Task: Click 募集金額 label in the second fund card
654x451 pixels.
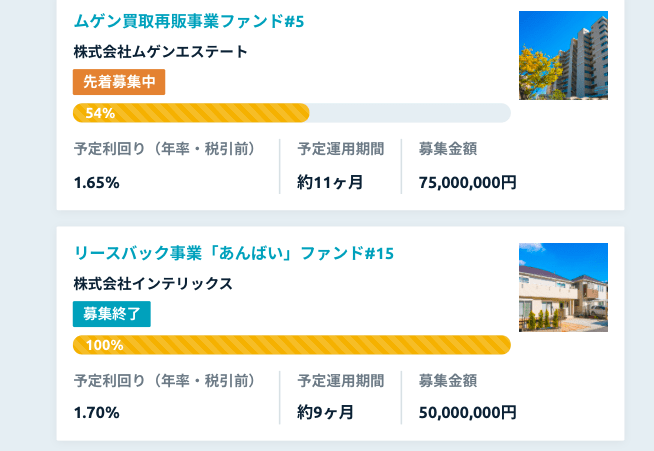Action: 448,381
